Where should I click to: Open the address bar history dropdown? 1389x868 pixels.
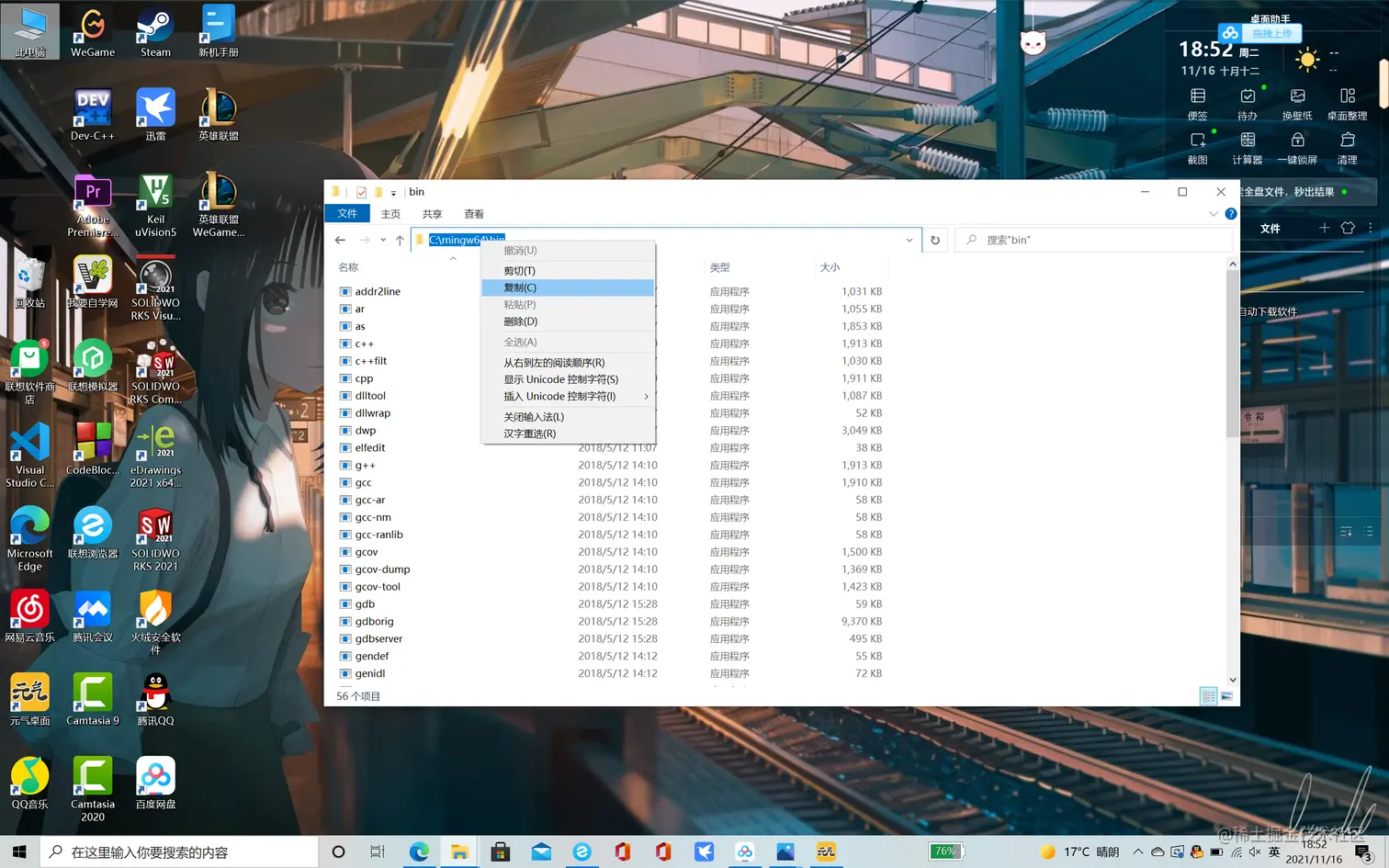pos(909,240)
